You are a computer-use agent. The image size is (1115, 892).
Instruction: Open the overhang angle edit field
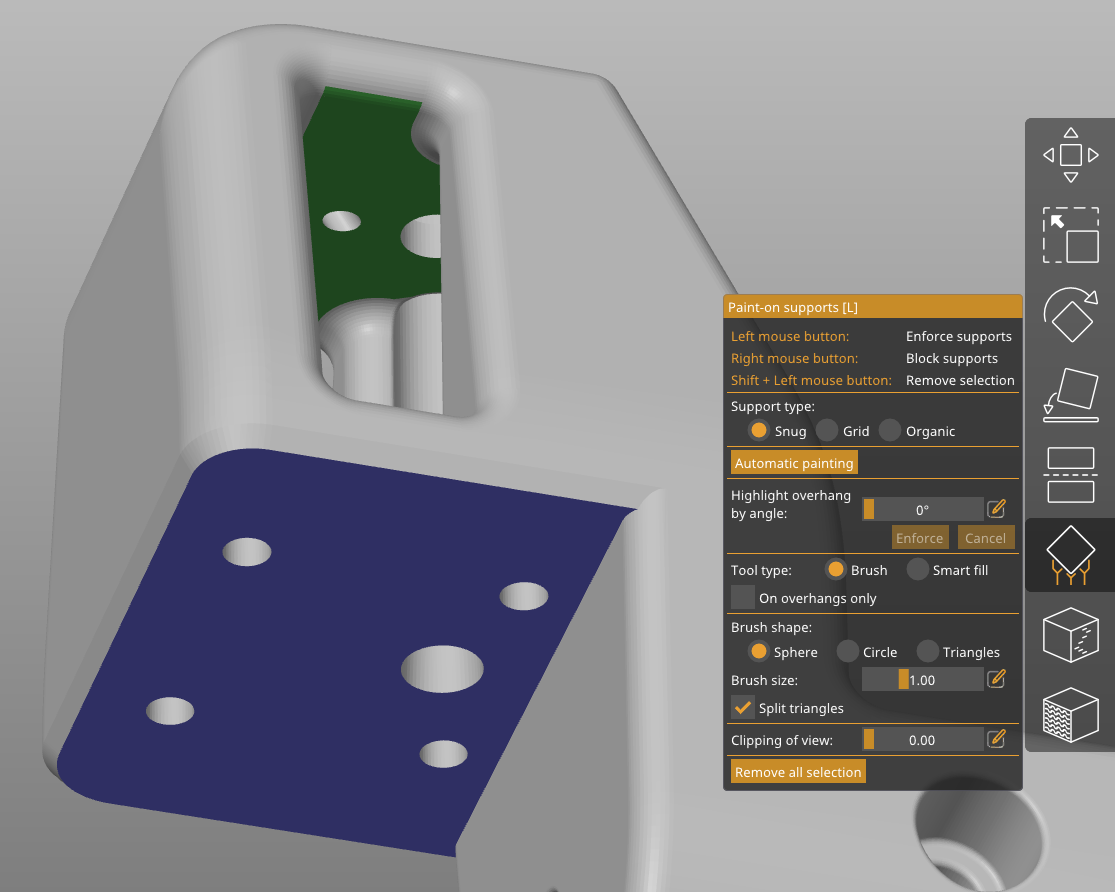coord(996,509)
